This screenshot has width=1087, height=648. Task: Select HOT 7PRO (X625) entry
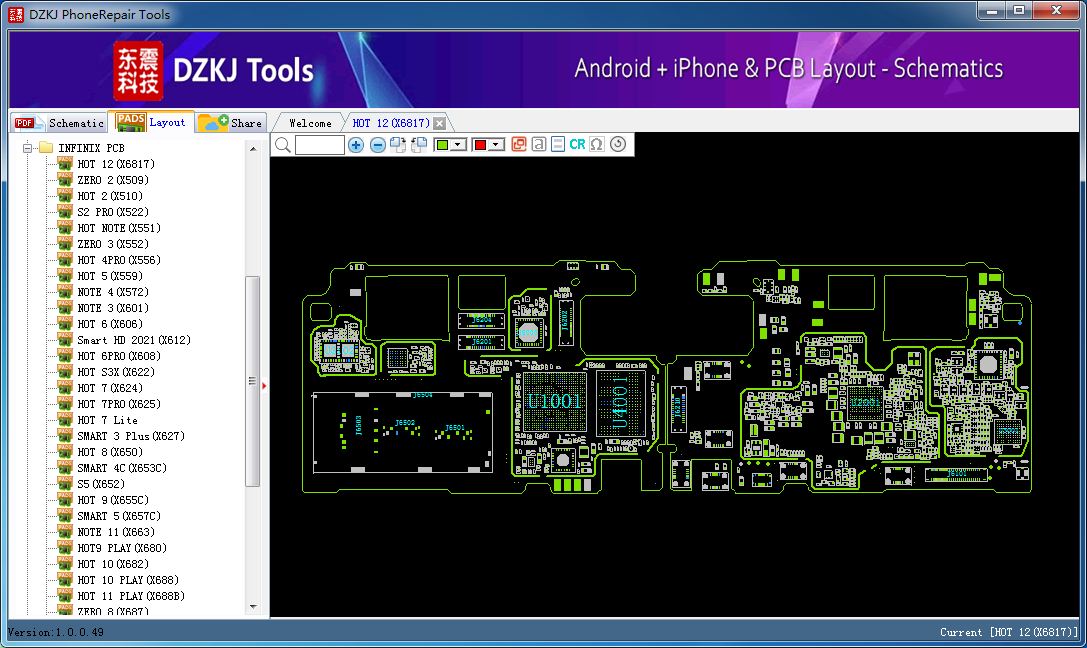pyautogui.click(x=119, y=404)
